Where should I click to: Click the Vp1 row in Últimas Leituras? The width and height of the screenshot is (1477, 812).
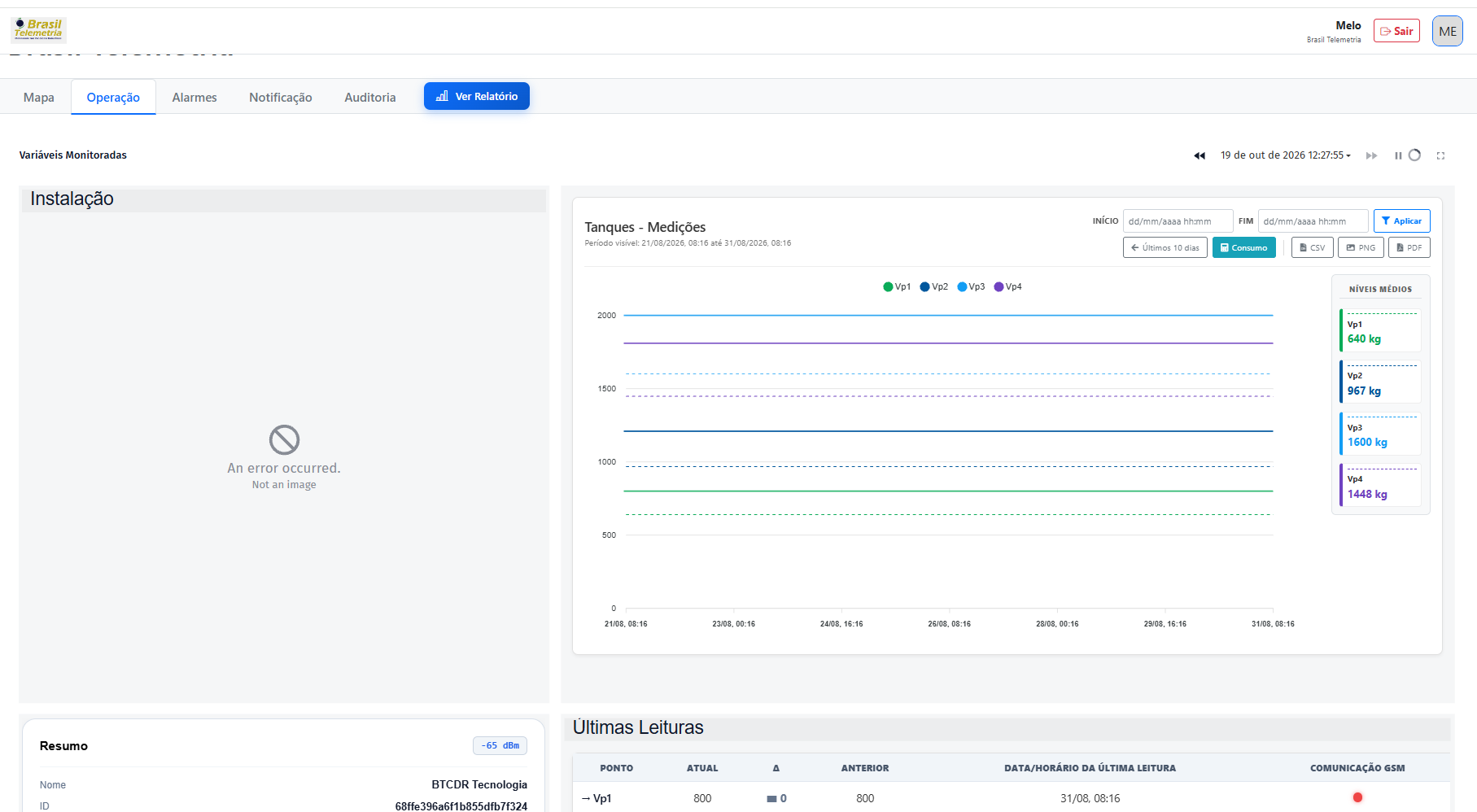click(1011, 798)
